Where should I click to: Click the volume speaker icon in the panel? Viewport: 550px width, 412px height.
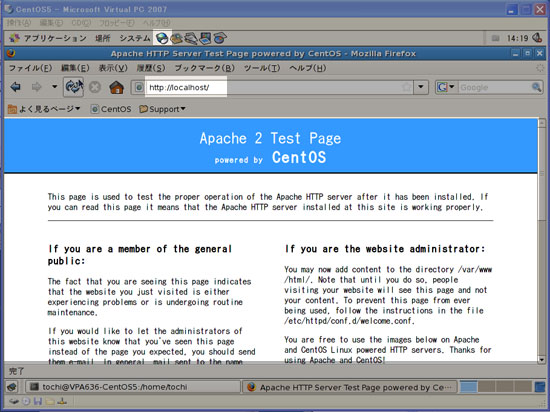(537, 38)
